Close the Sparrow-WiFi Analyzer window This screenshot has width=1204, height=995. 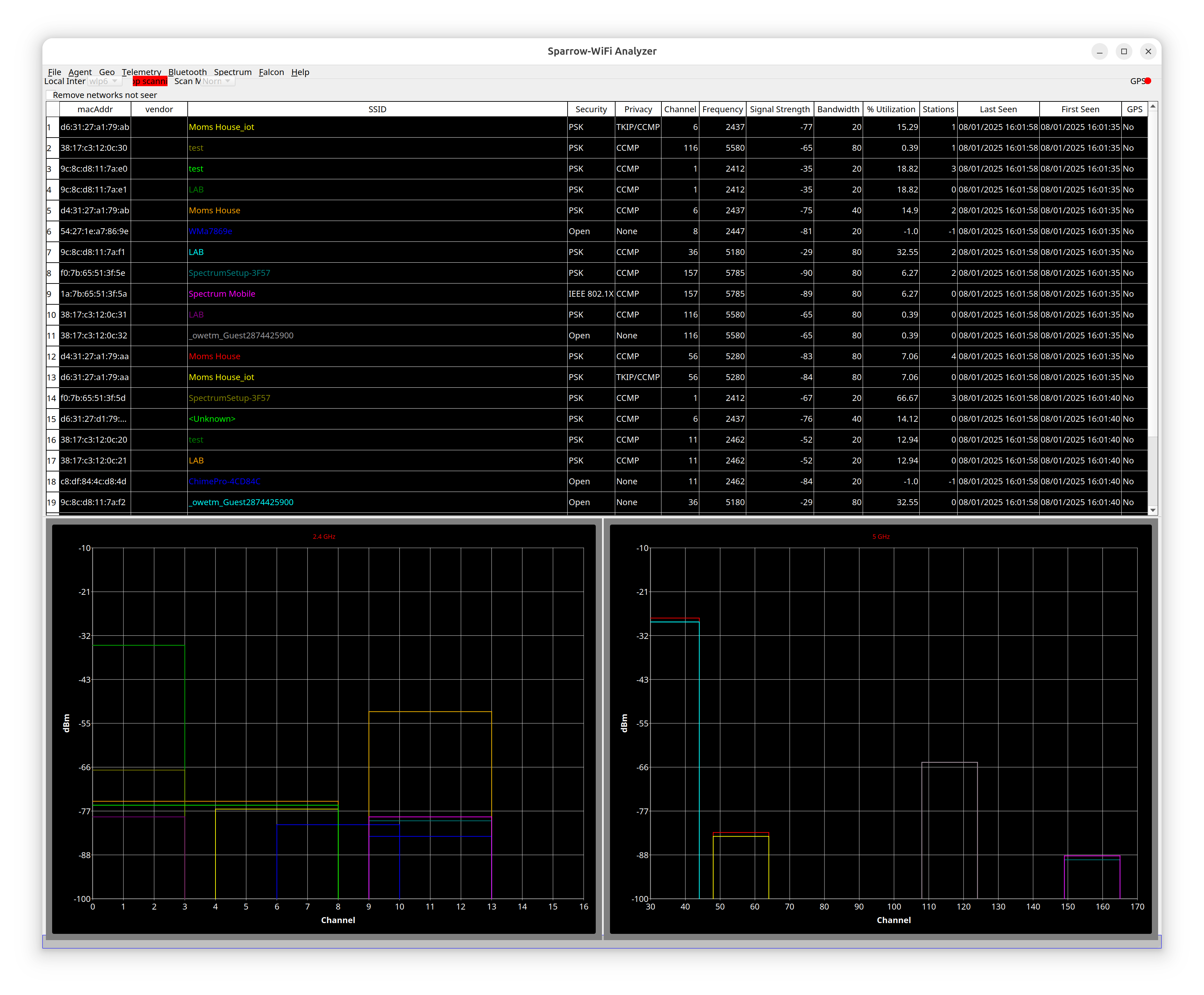[1148, 51]
